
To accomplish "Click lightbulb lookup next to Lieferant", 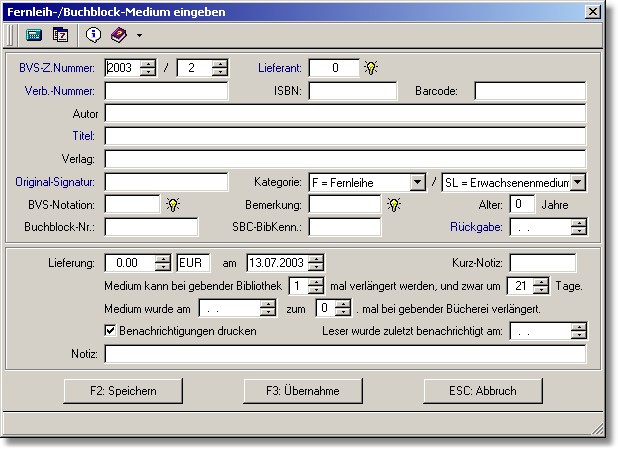I will pos(371,68).
